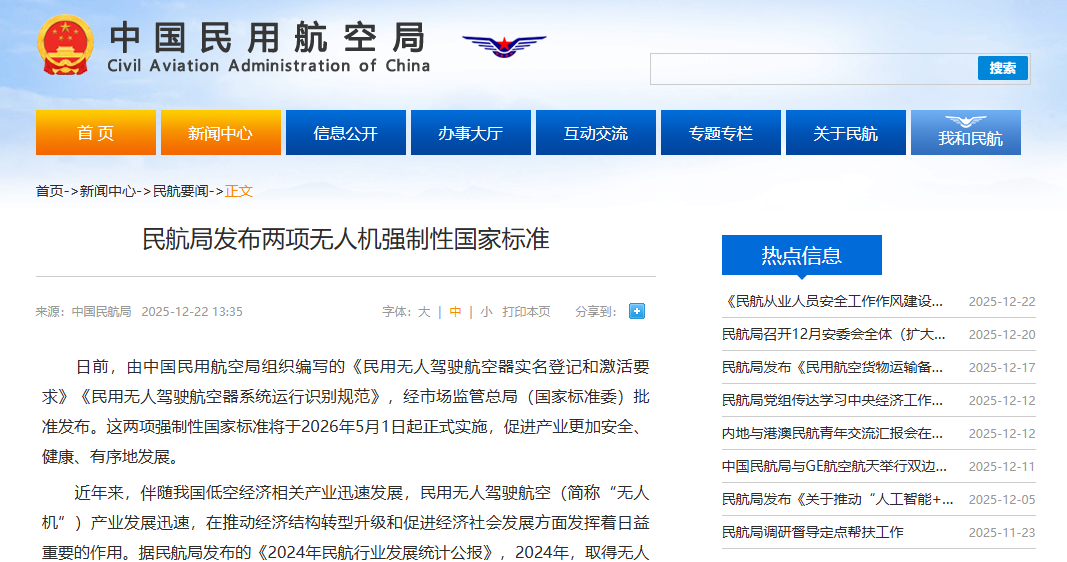The image size is (1067, 562).
Task: Click the 中国民用航空局 site title
Action: 267,37
